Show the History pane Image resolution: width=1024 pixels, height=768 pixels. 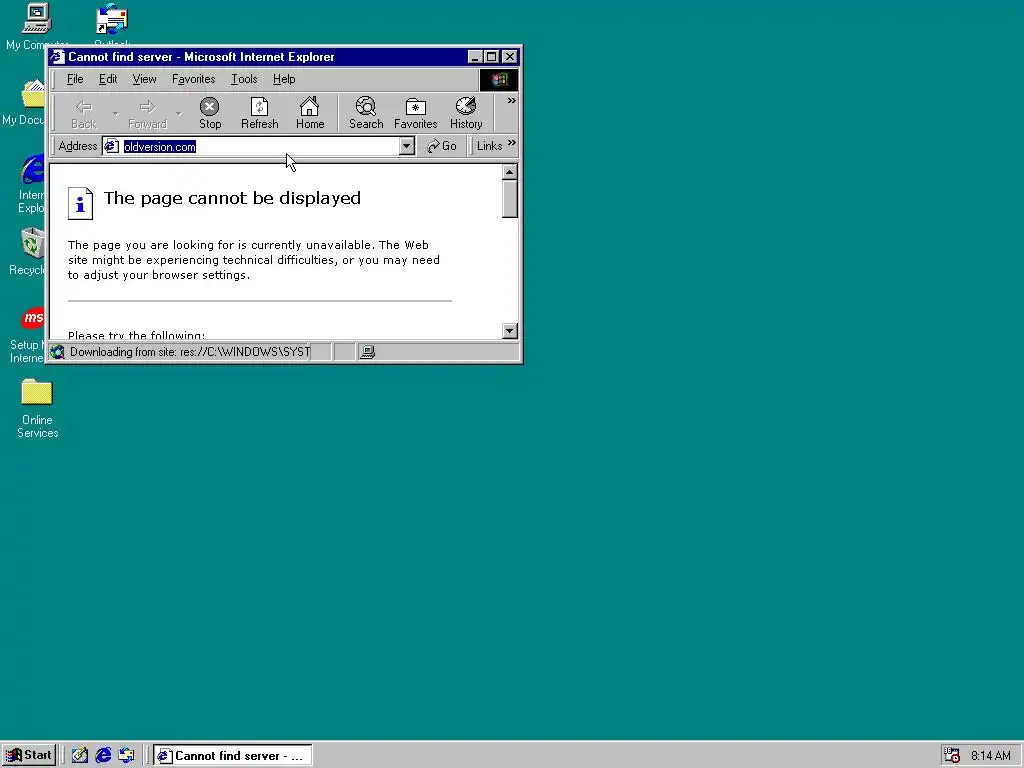(x=466, y=114)
